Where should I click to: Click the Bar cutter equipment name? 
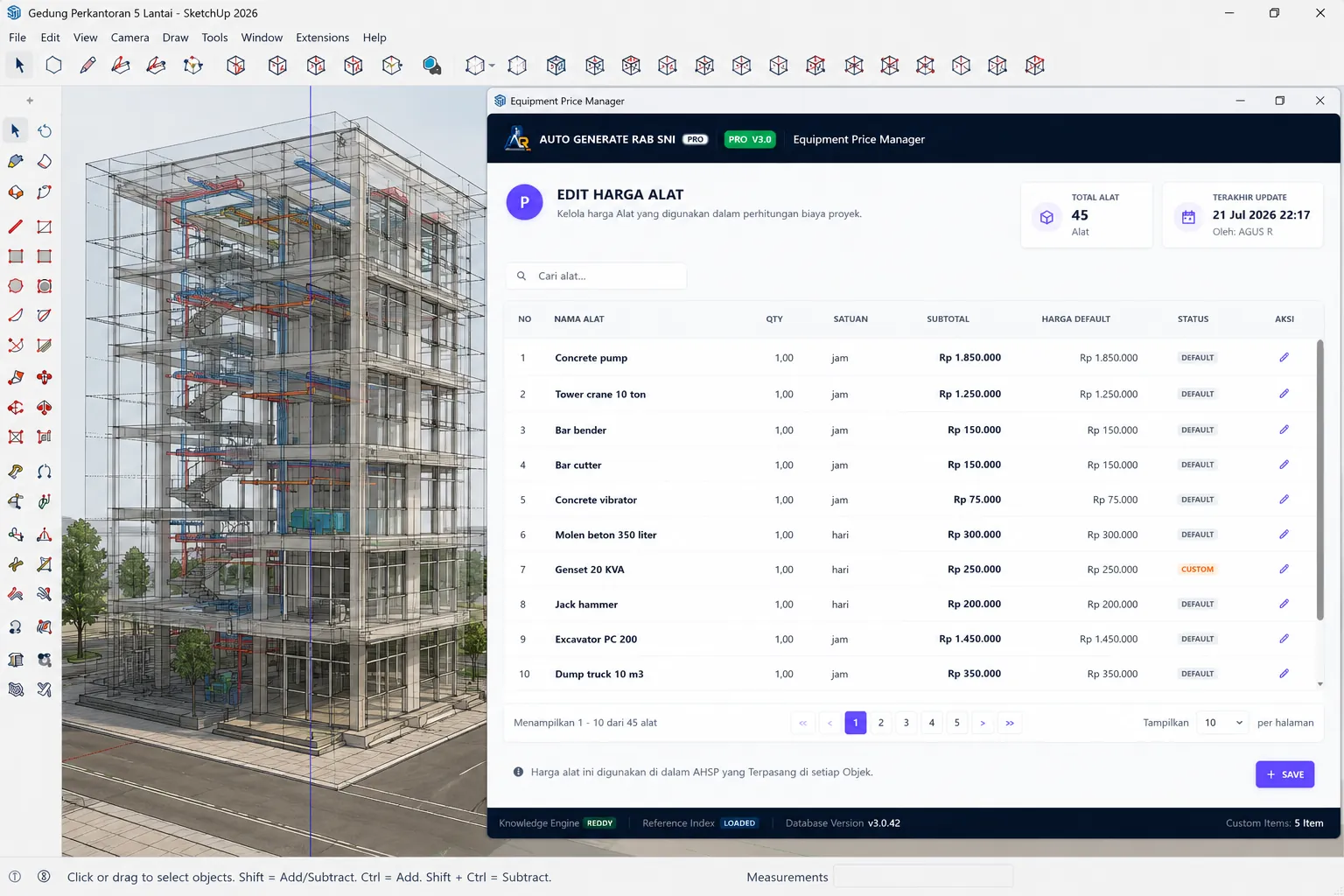click(x=578, y=465)
